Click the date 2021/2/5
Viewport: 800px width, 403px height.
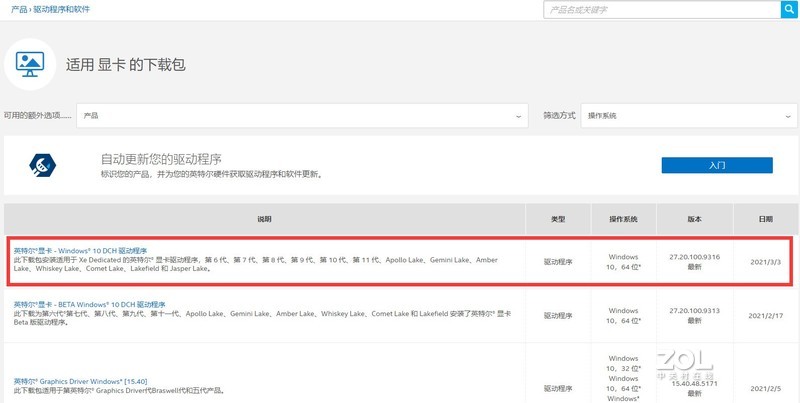765,389
